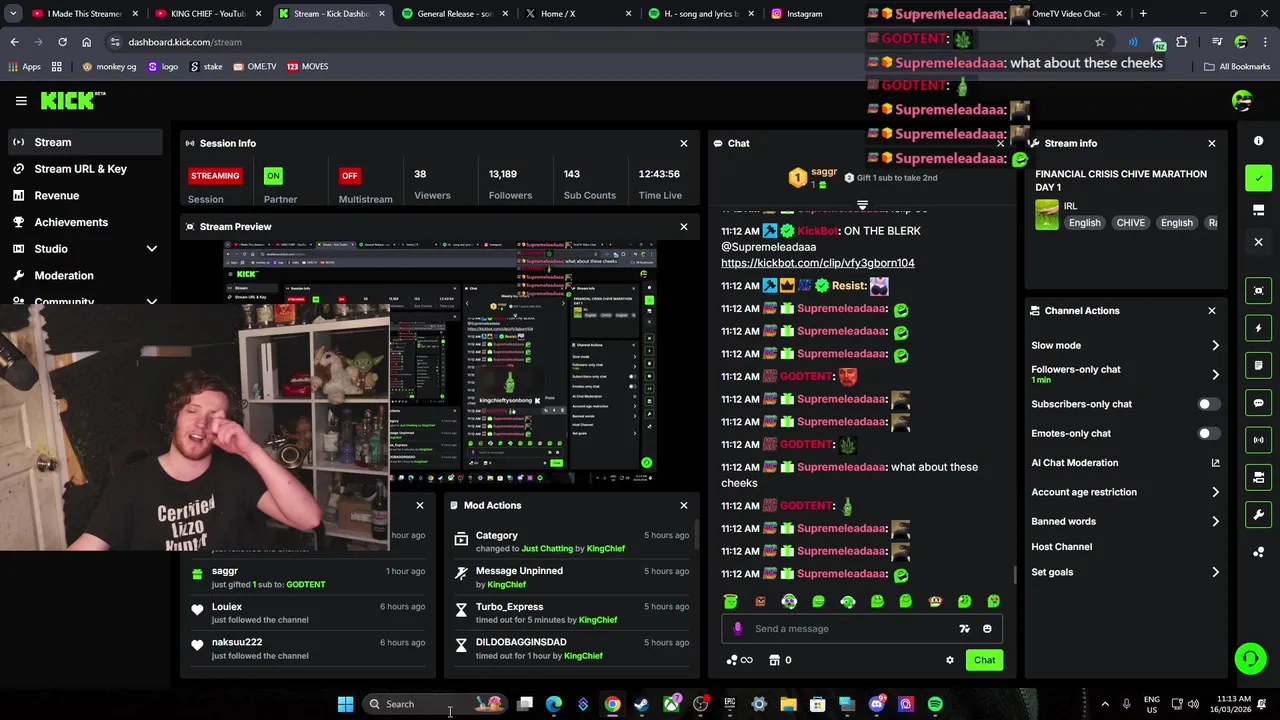Click the purple microphone icon in chat input
1280x720 pixels.
coord(738,629)
